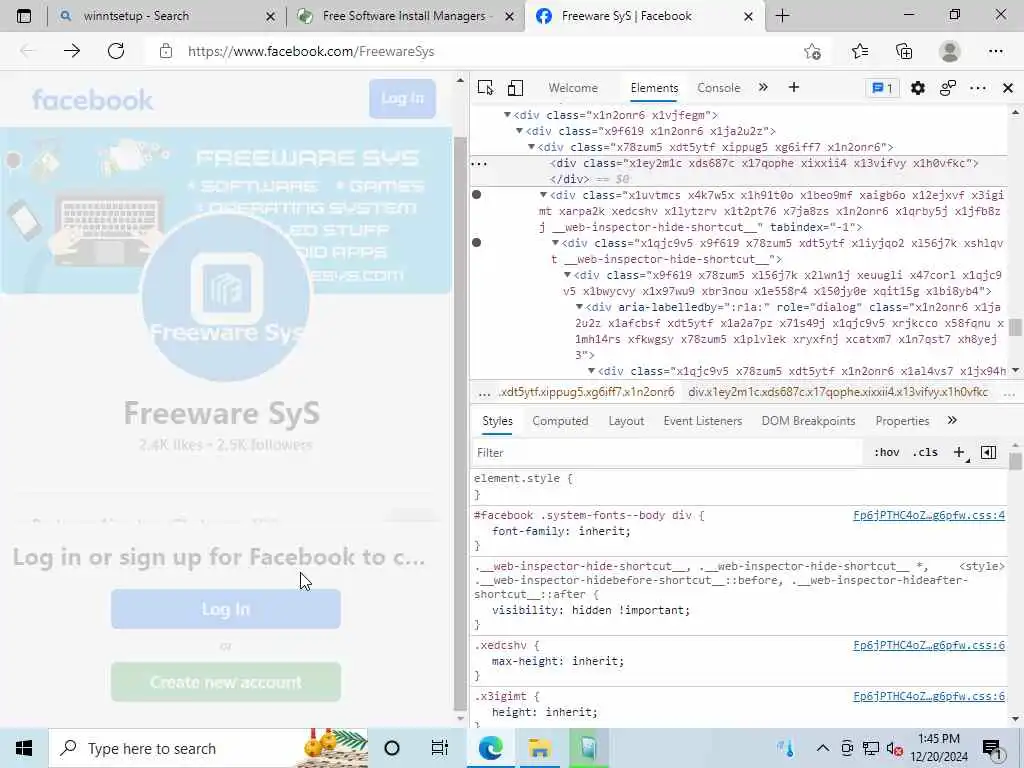
Task: Collapse the x1uvtmcs div node
Action: point(543,195)
